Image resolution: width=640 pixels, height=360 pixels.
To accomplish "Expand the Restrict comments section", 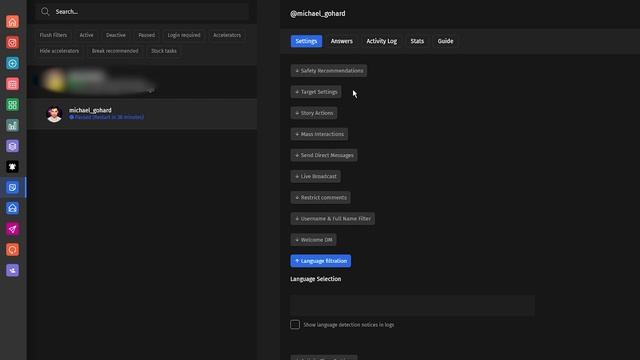I will click(320, 198).
